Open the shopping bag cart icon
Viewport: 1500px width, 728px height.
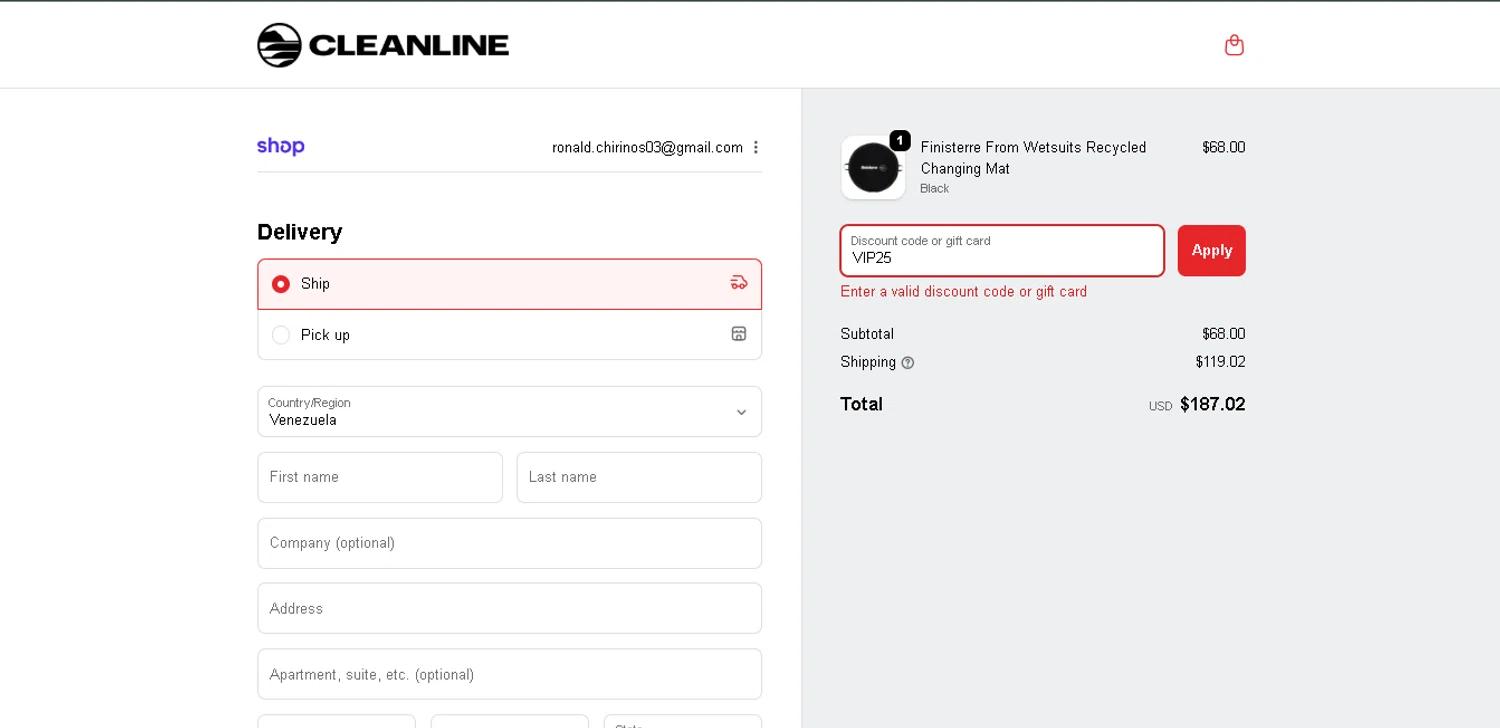[x=1234, y=45]
